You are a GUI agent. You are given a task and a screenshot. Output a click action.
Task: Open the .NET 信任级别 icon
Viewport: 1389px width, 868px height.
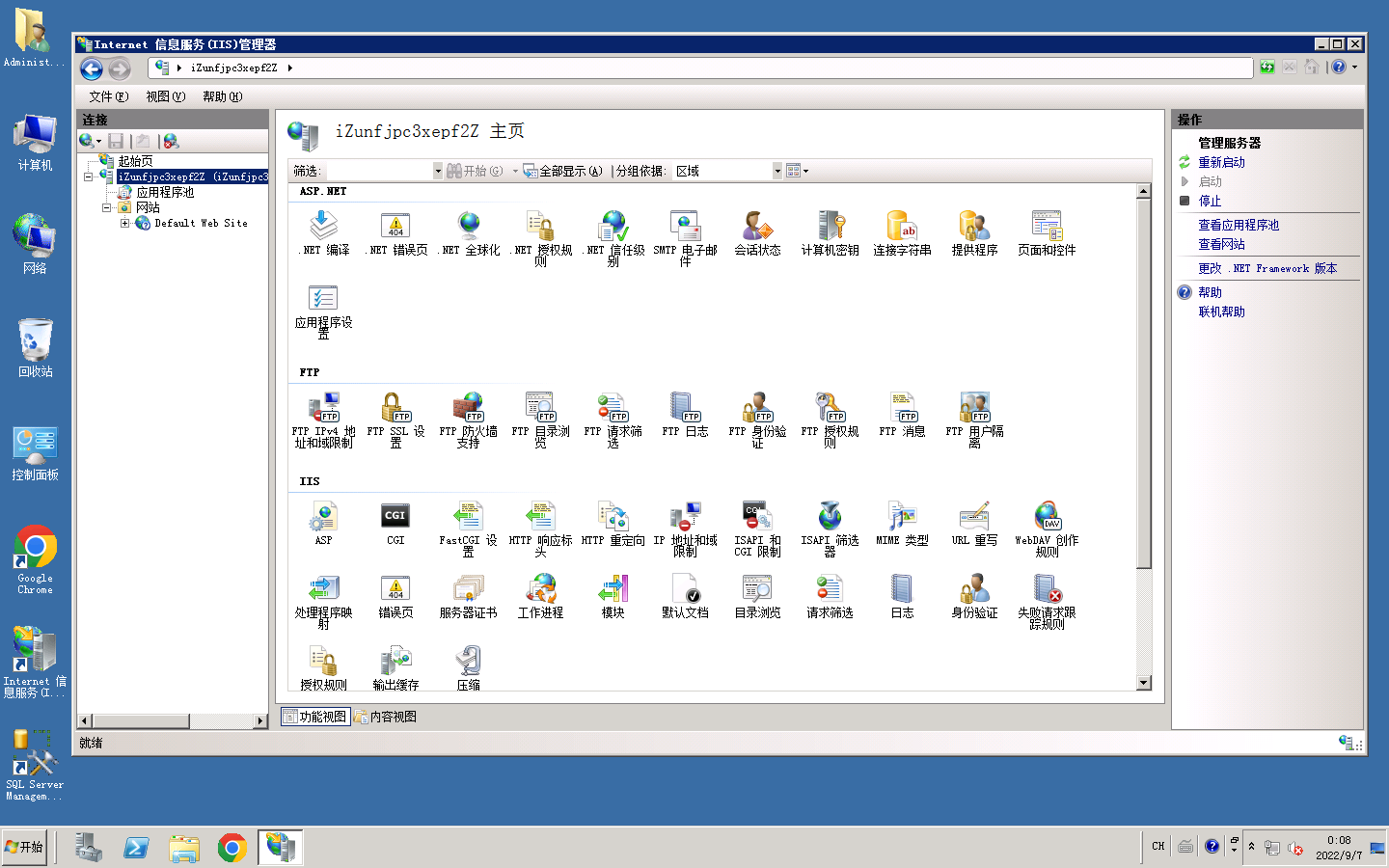(x=613, y=237)
